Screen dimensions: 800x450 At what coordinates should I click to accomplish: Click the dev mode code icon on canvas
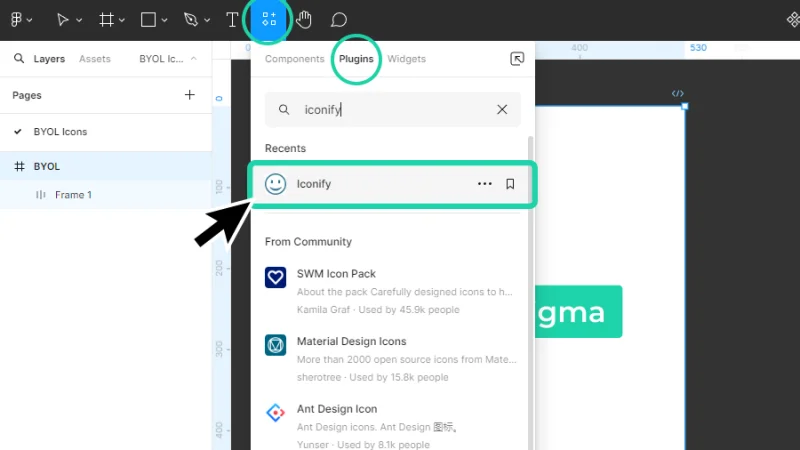click(x=678, y=93)
